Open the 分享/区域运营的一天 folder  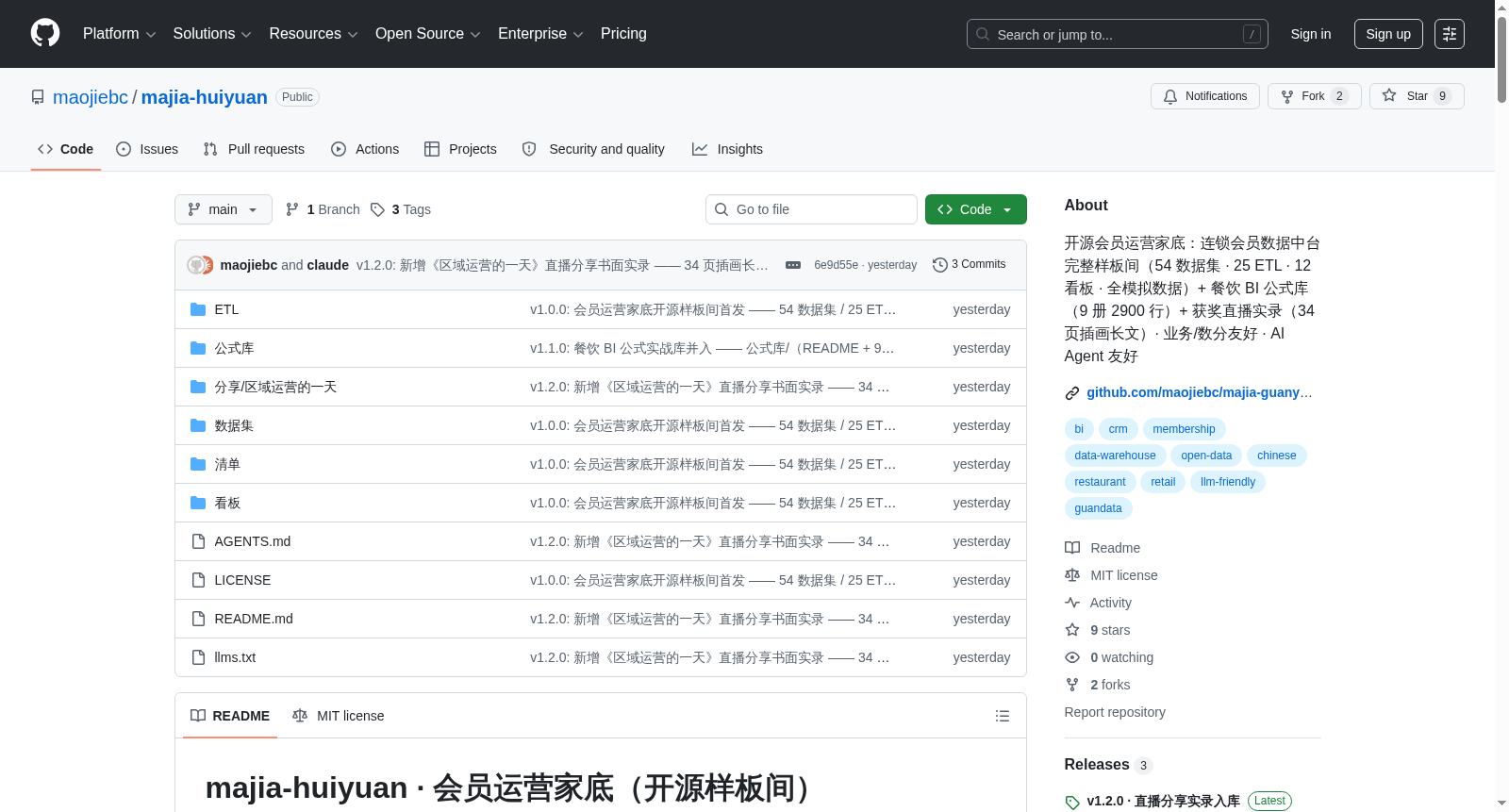click(275, 387)
